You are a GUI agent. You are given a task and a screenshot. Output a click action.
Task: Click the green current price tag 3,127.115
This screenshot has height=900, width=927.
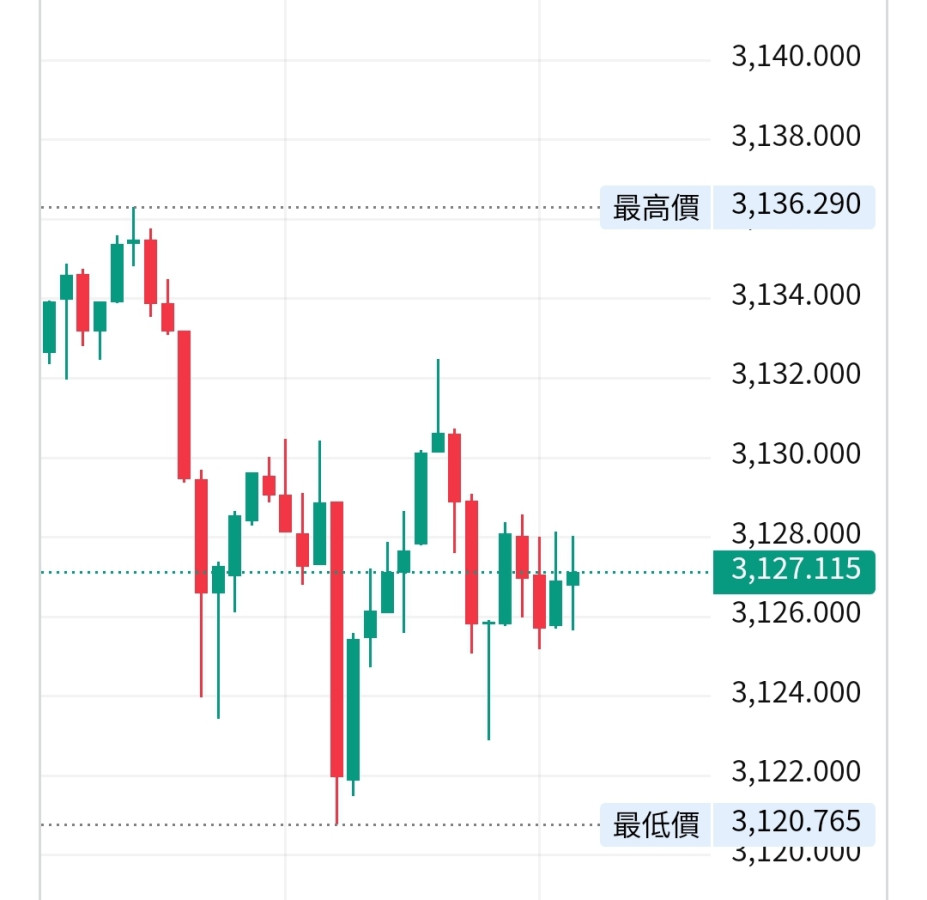pyautogui.click(x=794, y=570)
